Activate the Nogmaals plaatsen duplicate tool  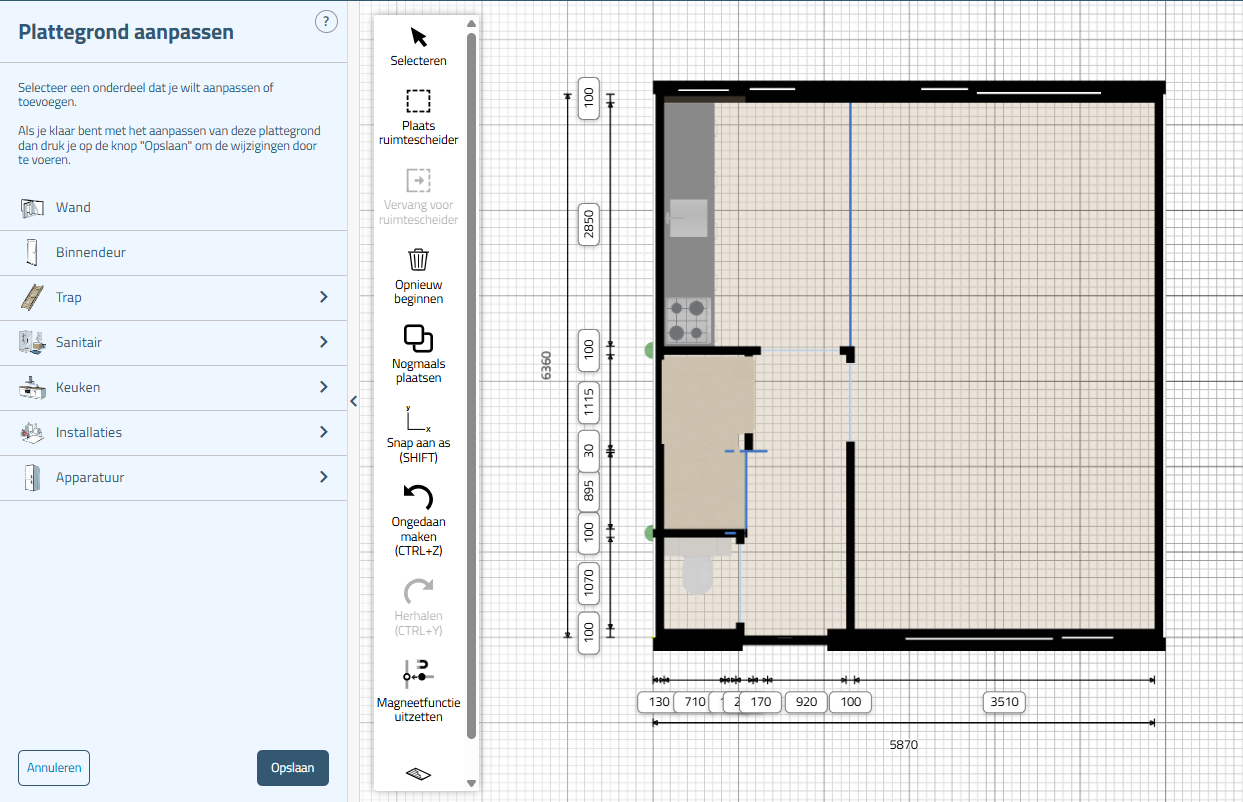pyautogui.click(x=418, y=339)
